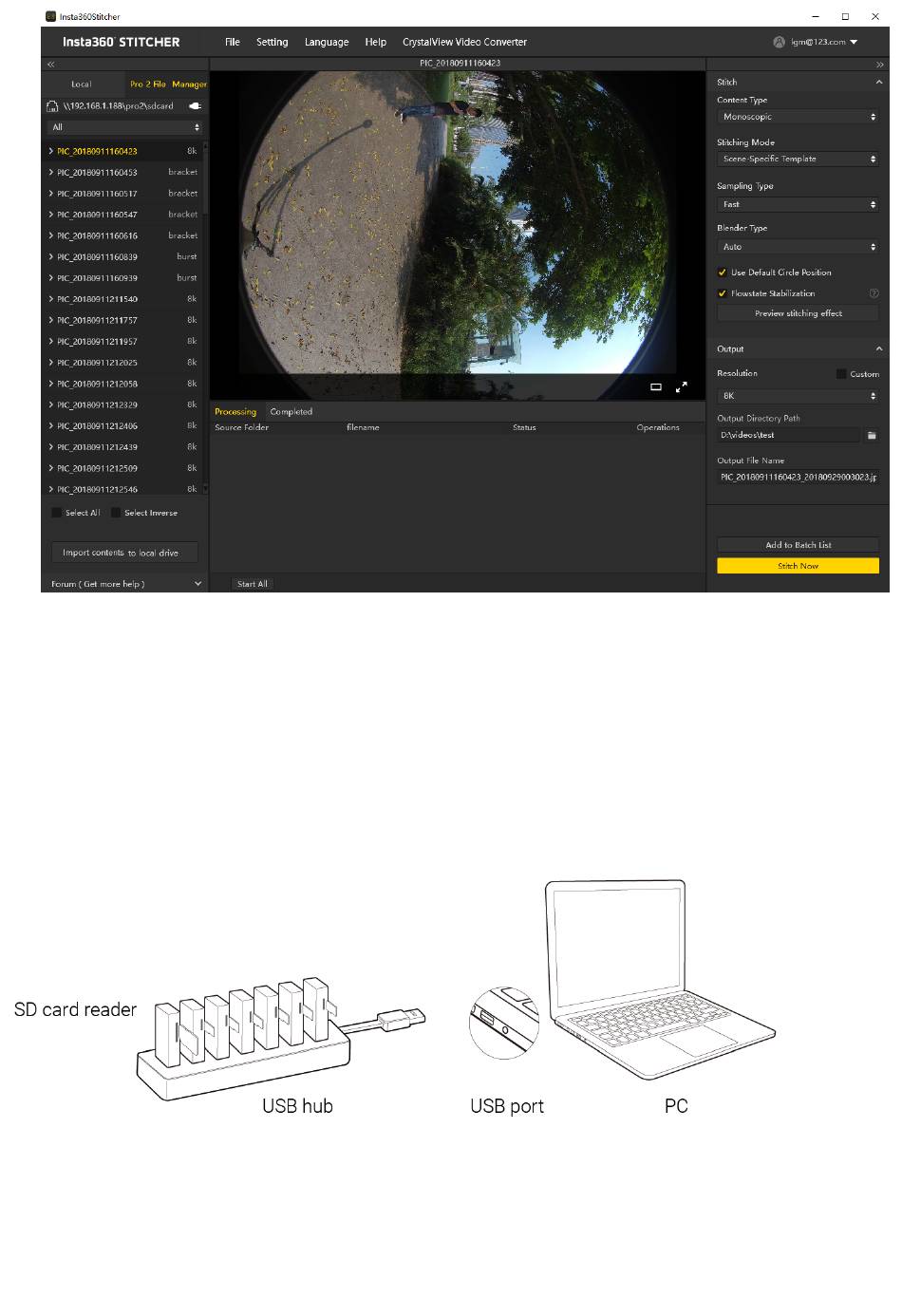
Task: Switch to the Local tab
Action: (82, 84)
